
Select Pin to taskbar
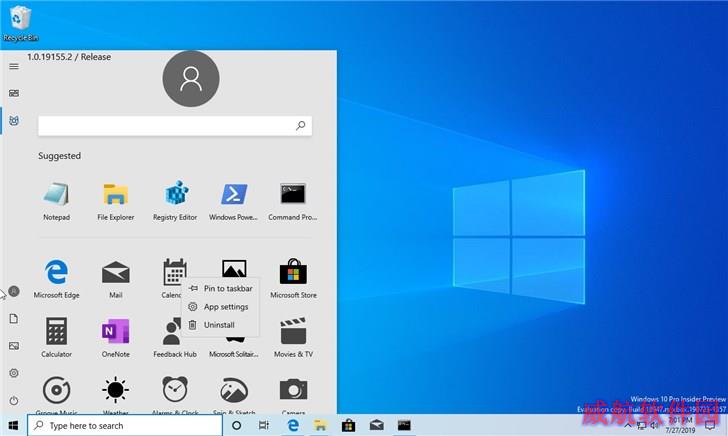click(x=221, y=288)
